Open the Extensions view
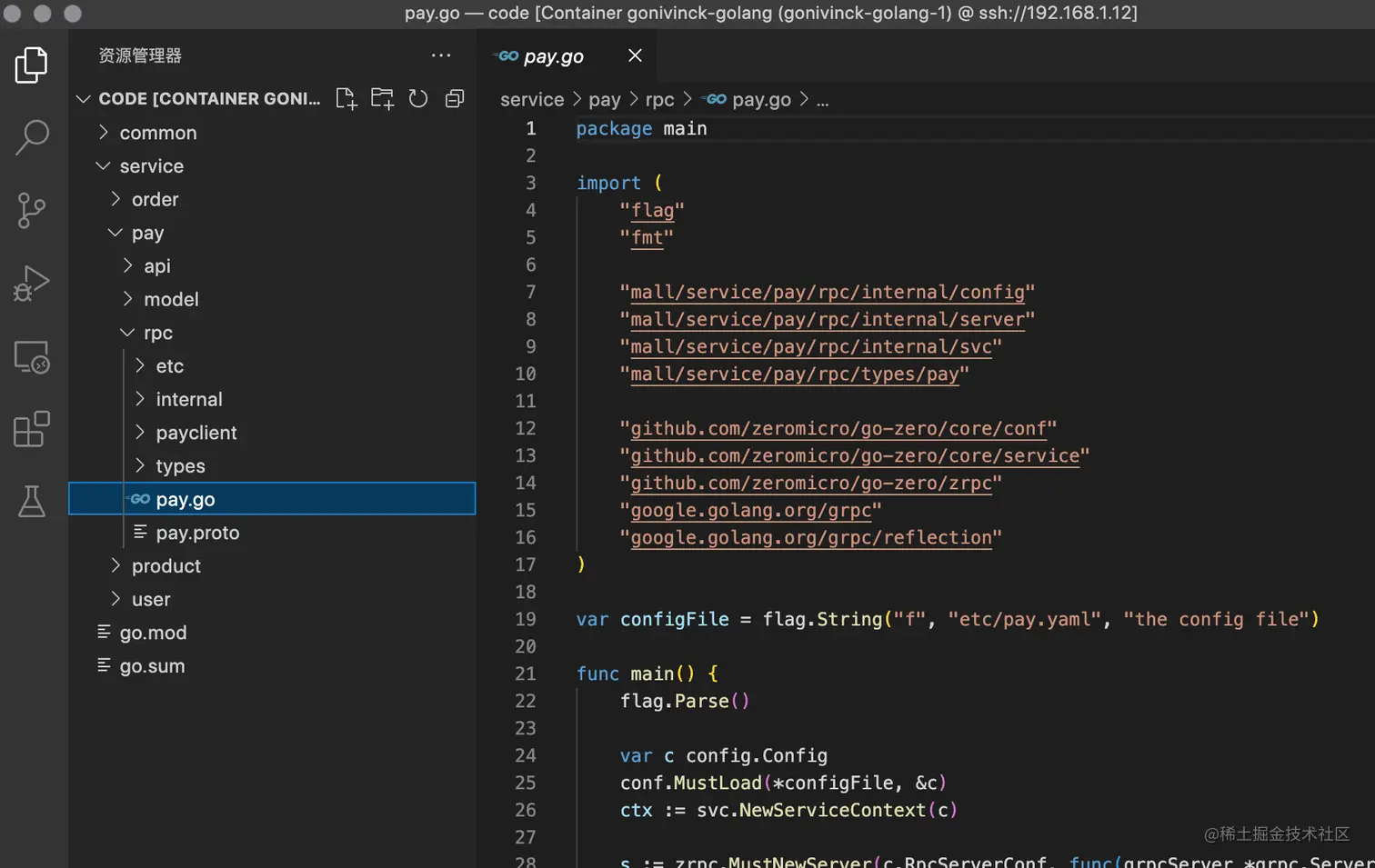 [32, 429]
